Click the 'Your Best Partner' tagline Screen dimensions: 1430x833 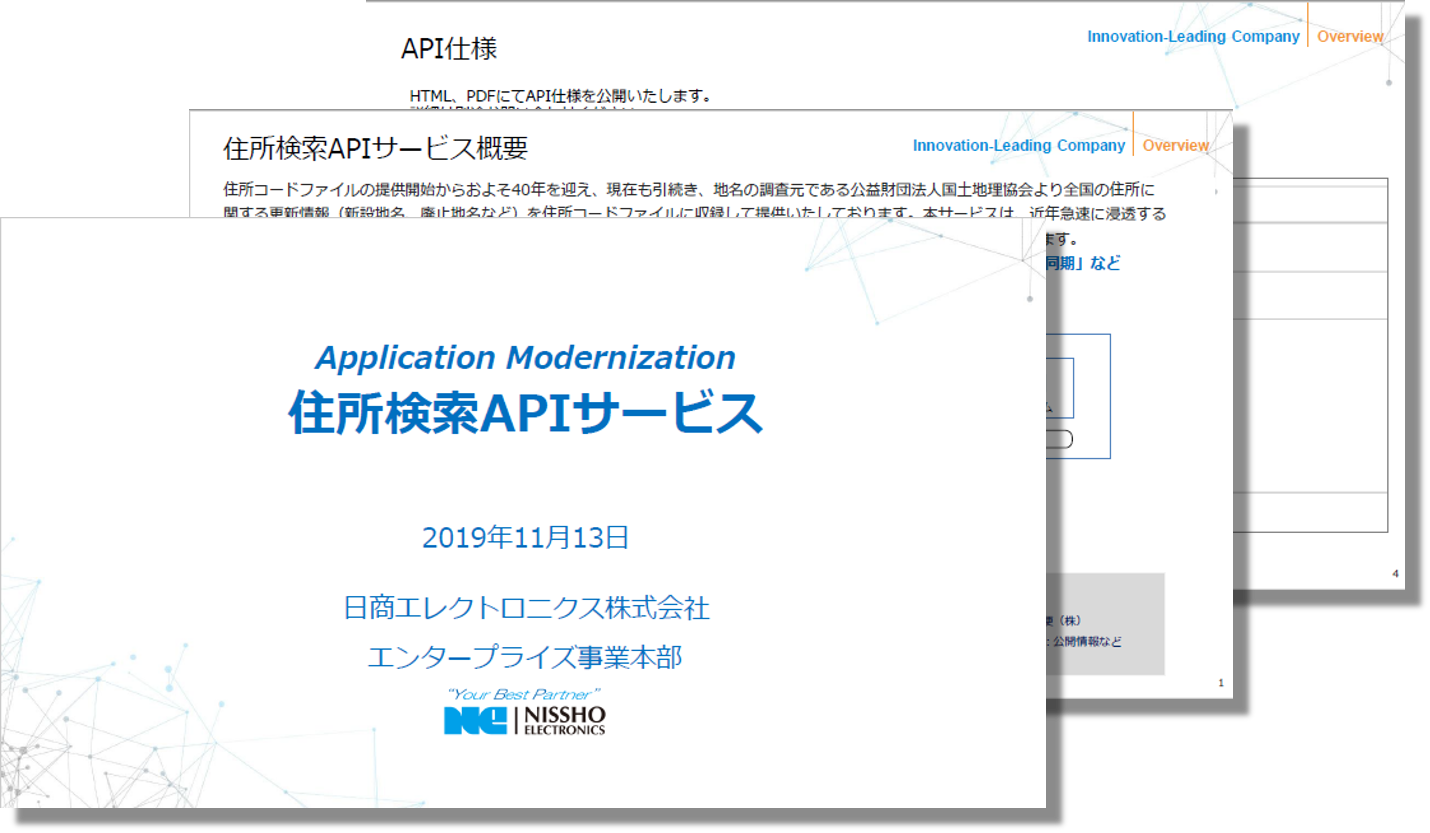(523, 693)
